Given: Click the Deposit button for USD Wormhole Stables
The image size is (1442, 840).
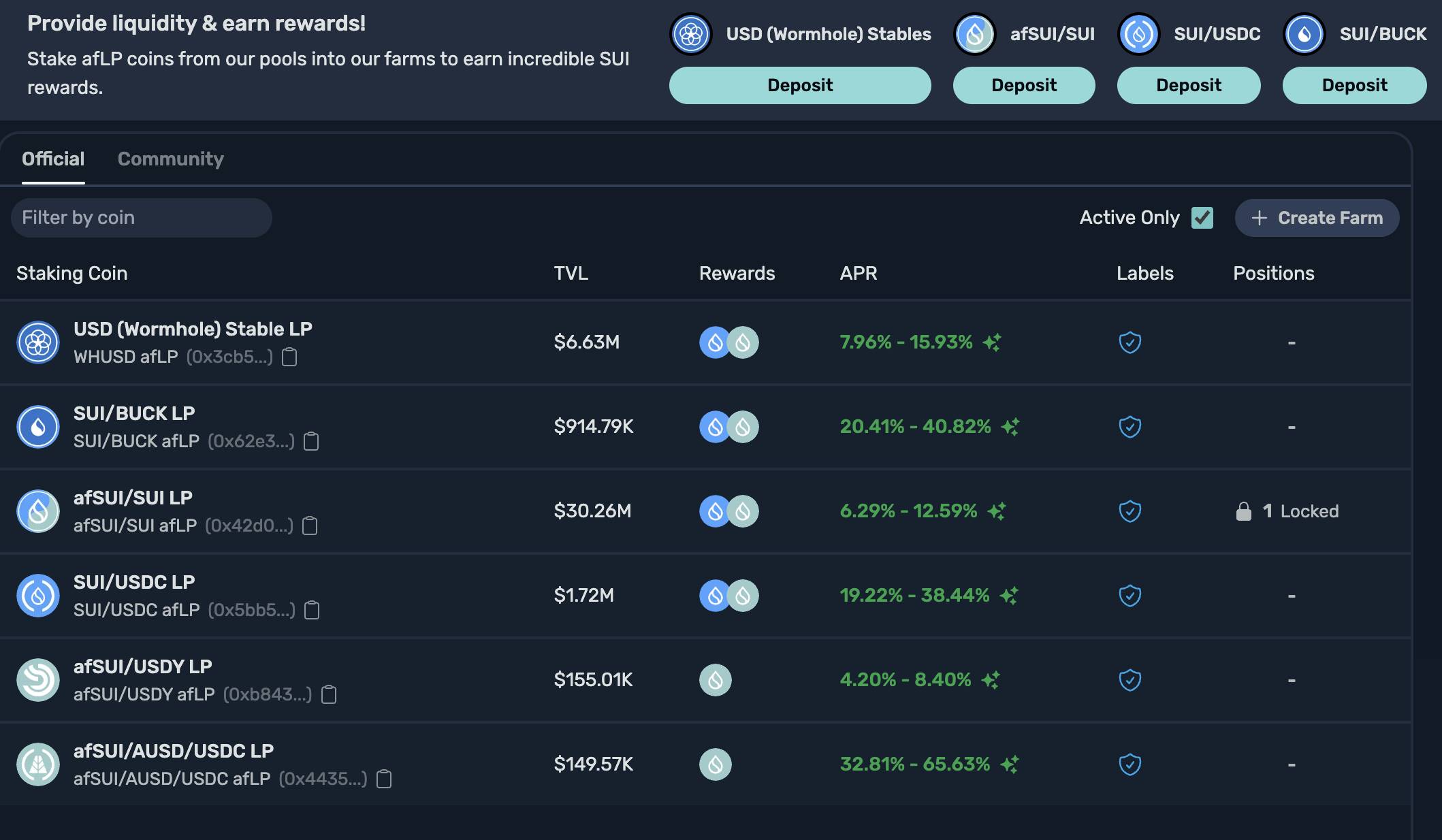Looking at the screenshot, I should click(800, 85).
